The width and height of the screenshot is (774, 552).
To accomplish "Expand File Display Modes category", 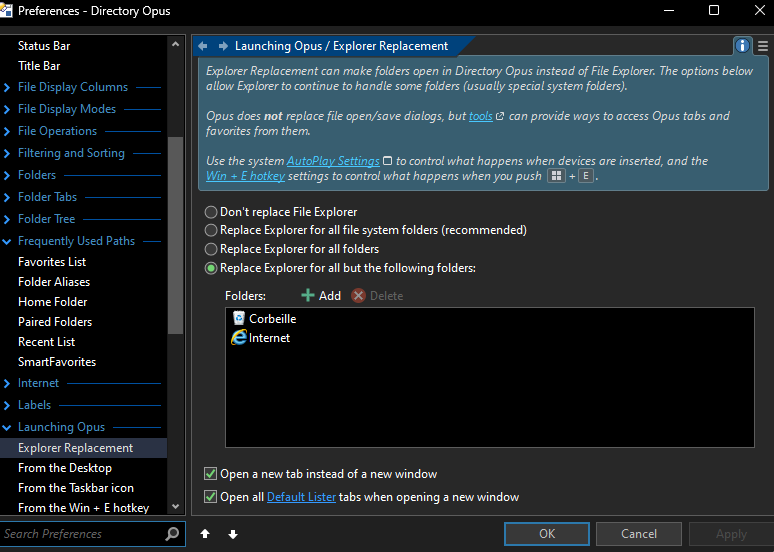I will (x=7, y=109).
